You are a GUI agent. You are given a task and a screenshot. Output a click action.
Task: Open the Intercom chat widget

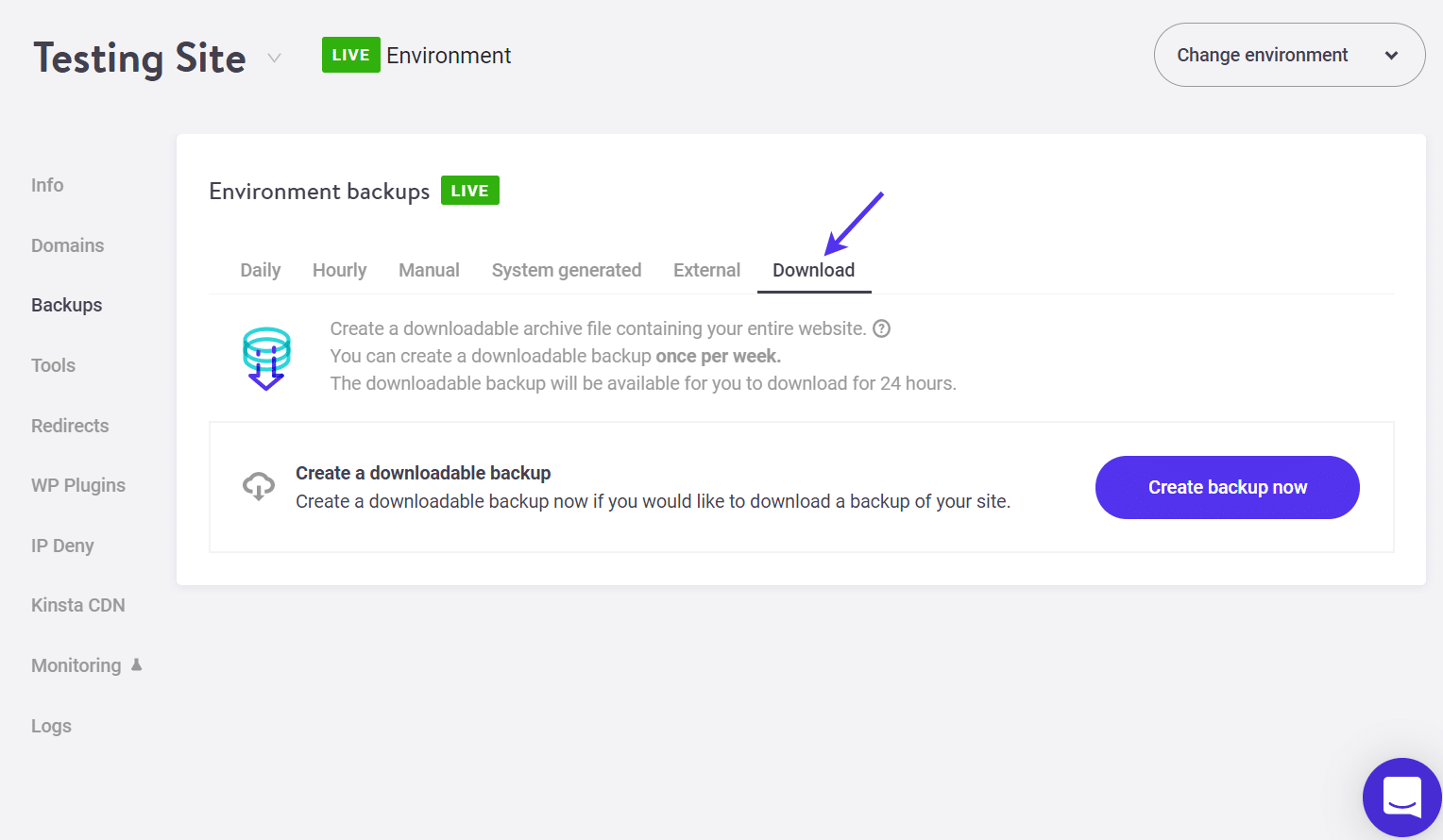click(x=1402, y=798)
